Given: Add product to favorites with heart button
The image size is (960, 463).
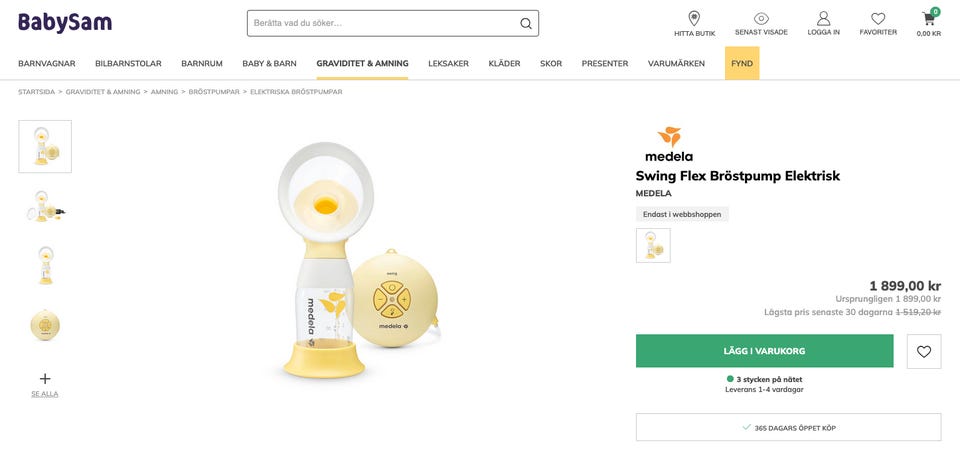Looking at the screenshot, I should tap(924, 351).
